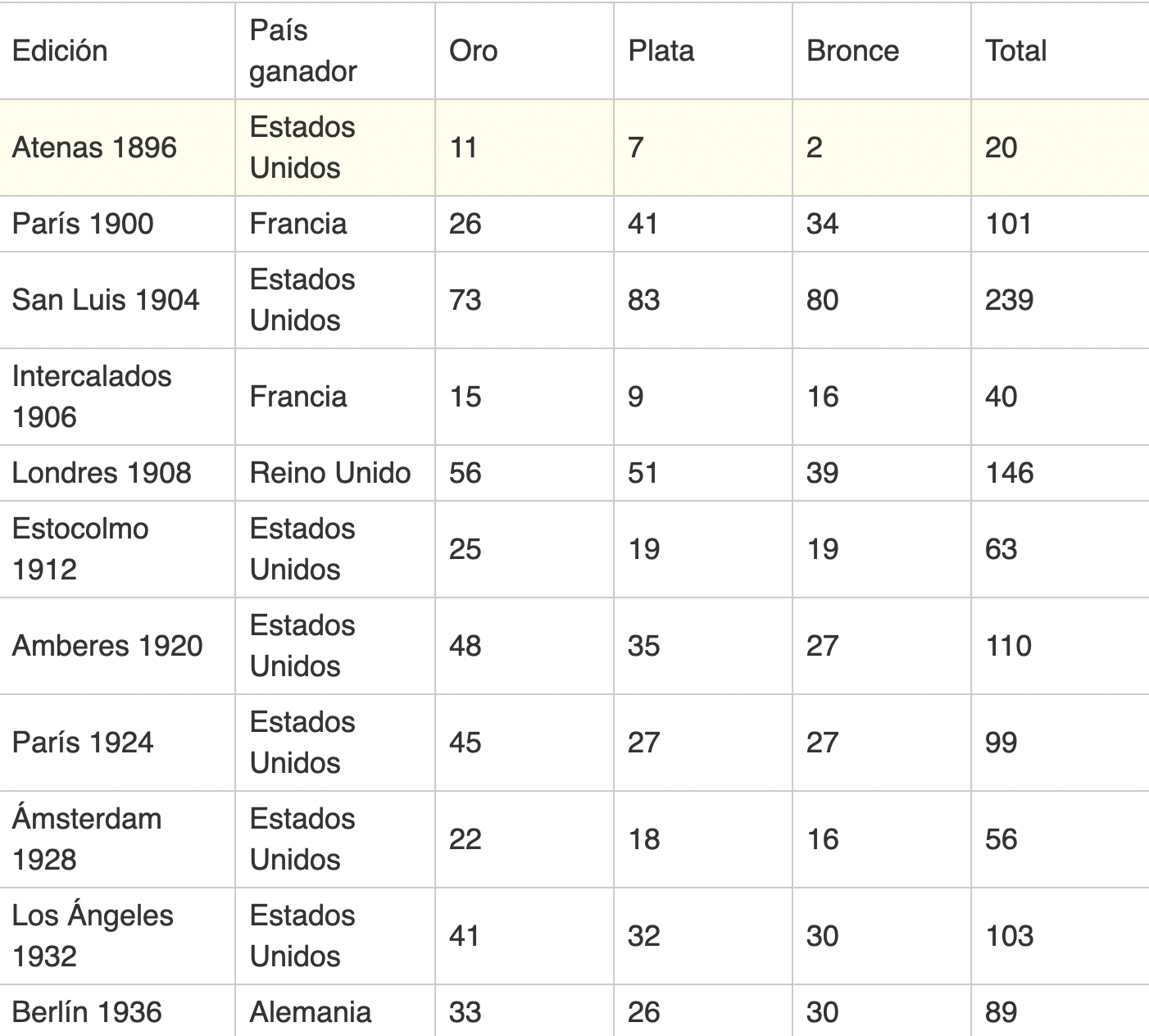Select the Los Ángeles 1932 cell
Image resolution: width=1149 pixels, height=1036 pixels.
tap(117, 936)
